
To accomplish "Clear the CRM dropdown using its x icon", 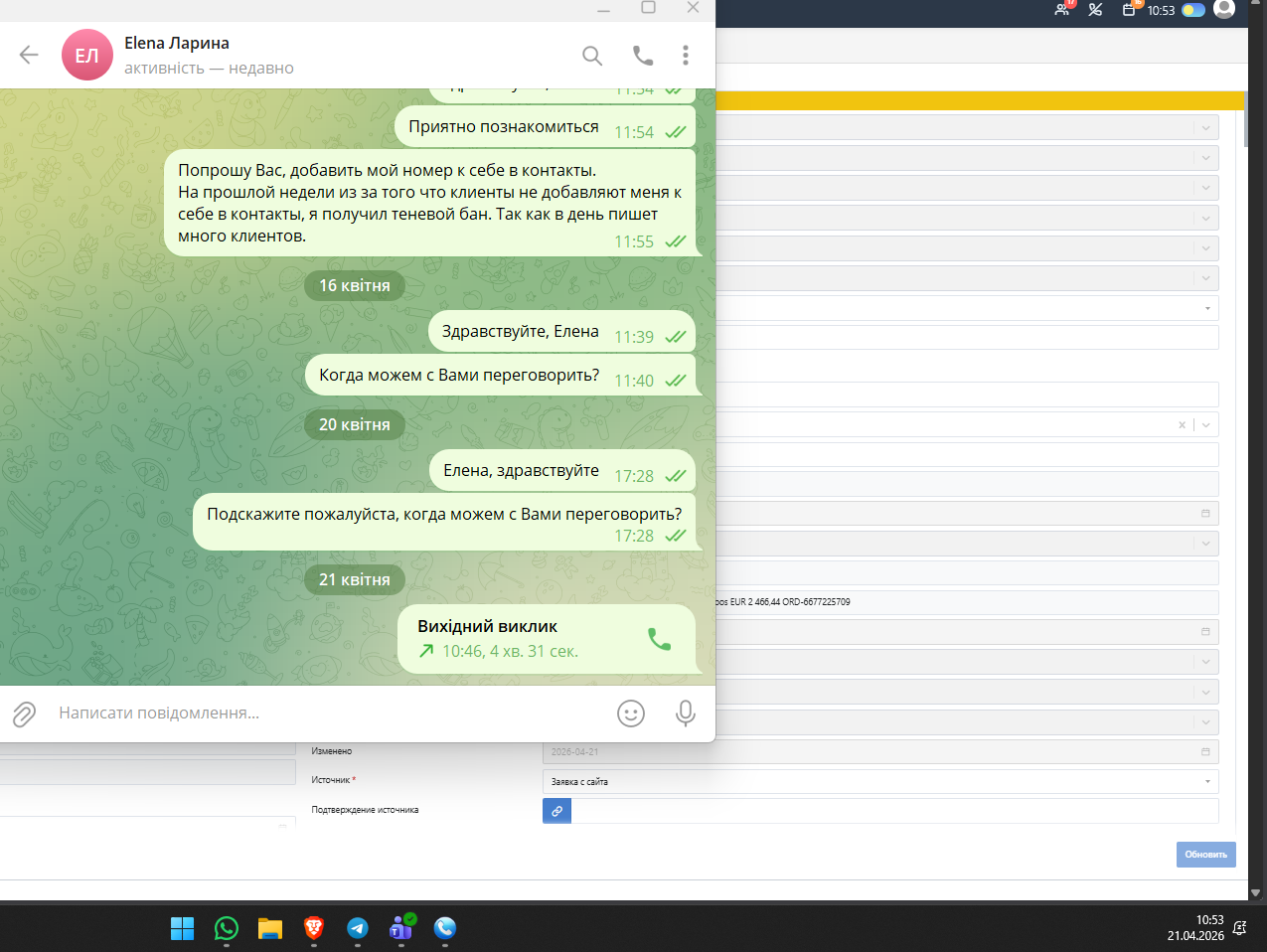I will [x=1182, y=424].
